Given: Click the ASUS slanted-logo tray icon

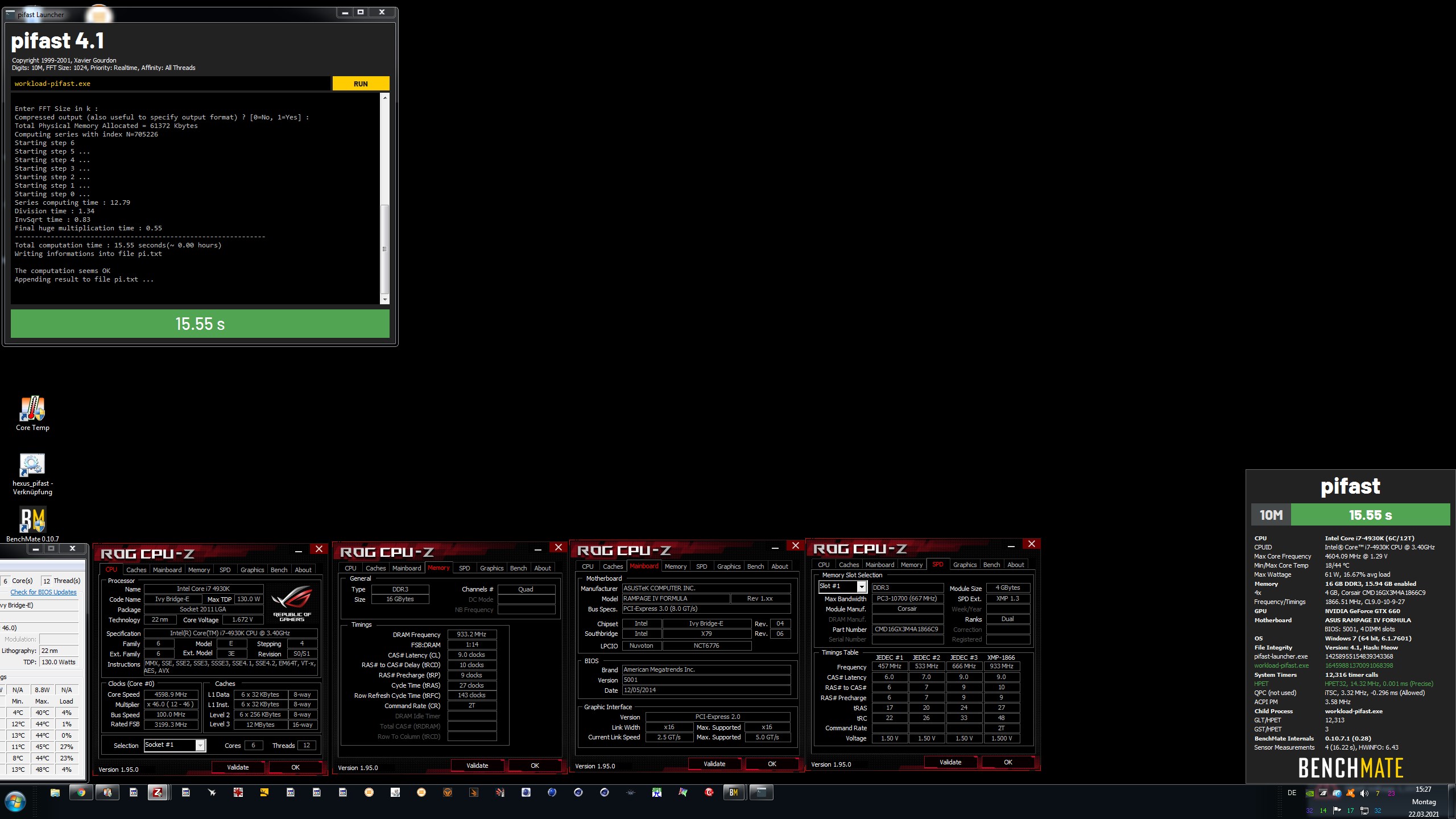Looking at the screenshot, I should pyautogui.click(x=1323, y=793).
